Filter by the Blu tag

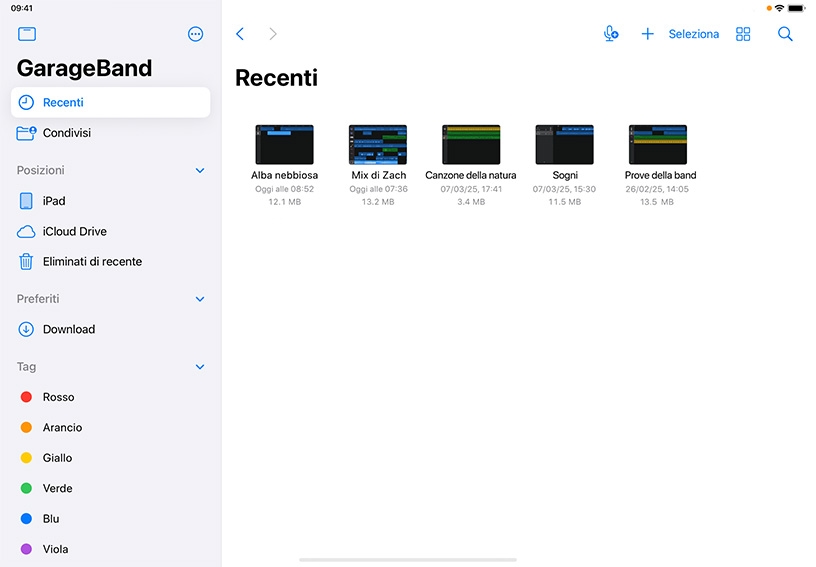[110, 519]
